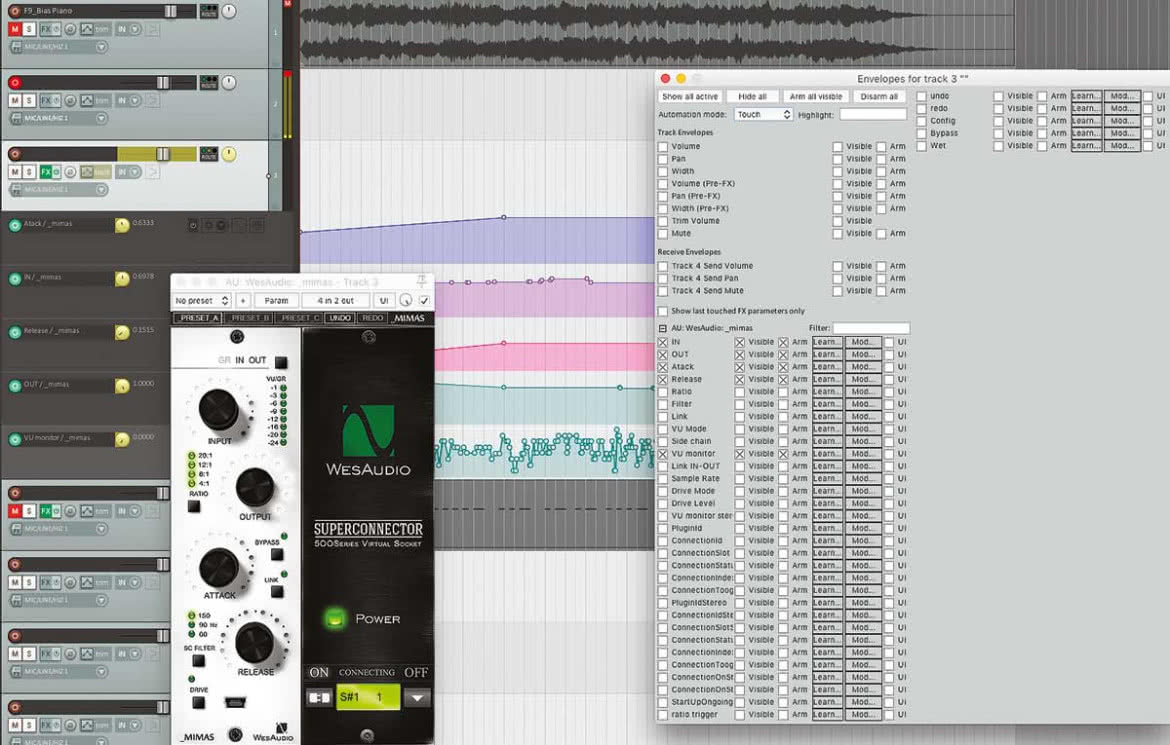
Task: Open the 'No preset' dropdown in the FX window
Action: [x=201, y=301]
